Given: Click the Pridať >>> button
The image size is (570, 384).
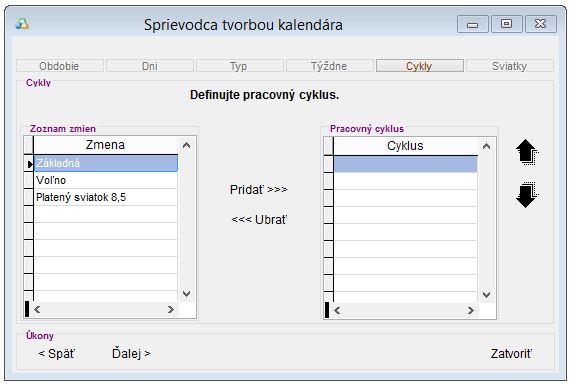Looking at the screenshot, I should (x=258, y=189).
